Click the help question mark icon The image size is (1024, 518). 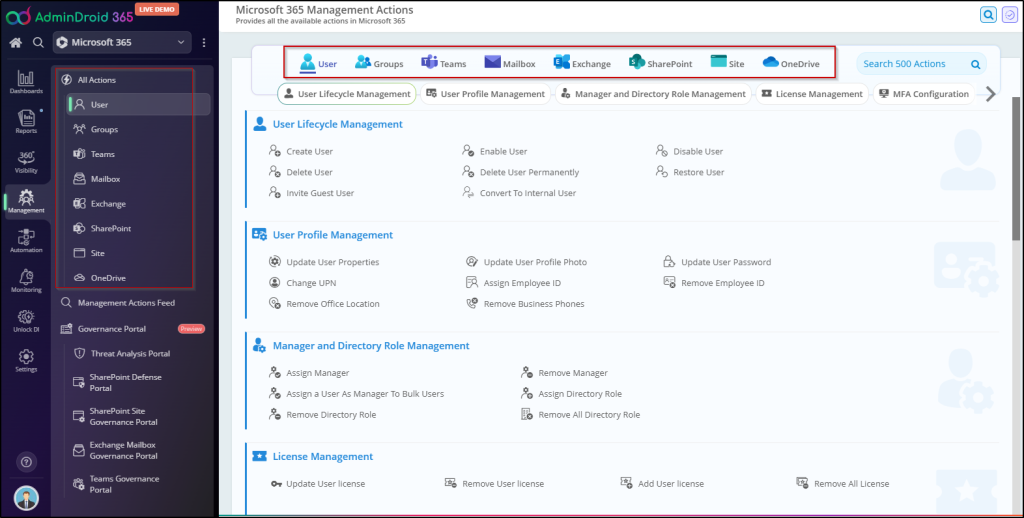click(26, 462)
